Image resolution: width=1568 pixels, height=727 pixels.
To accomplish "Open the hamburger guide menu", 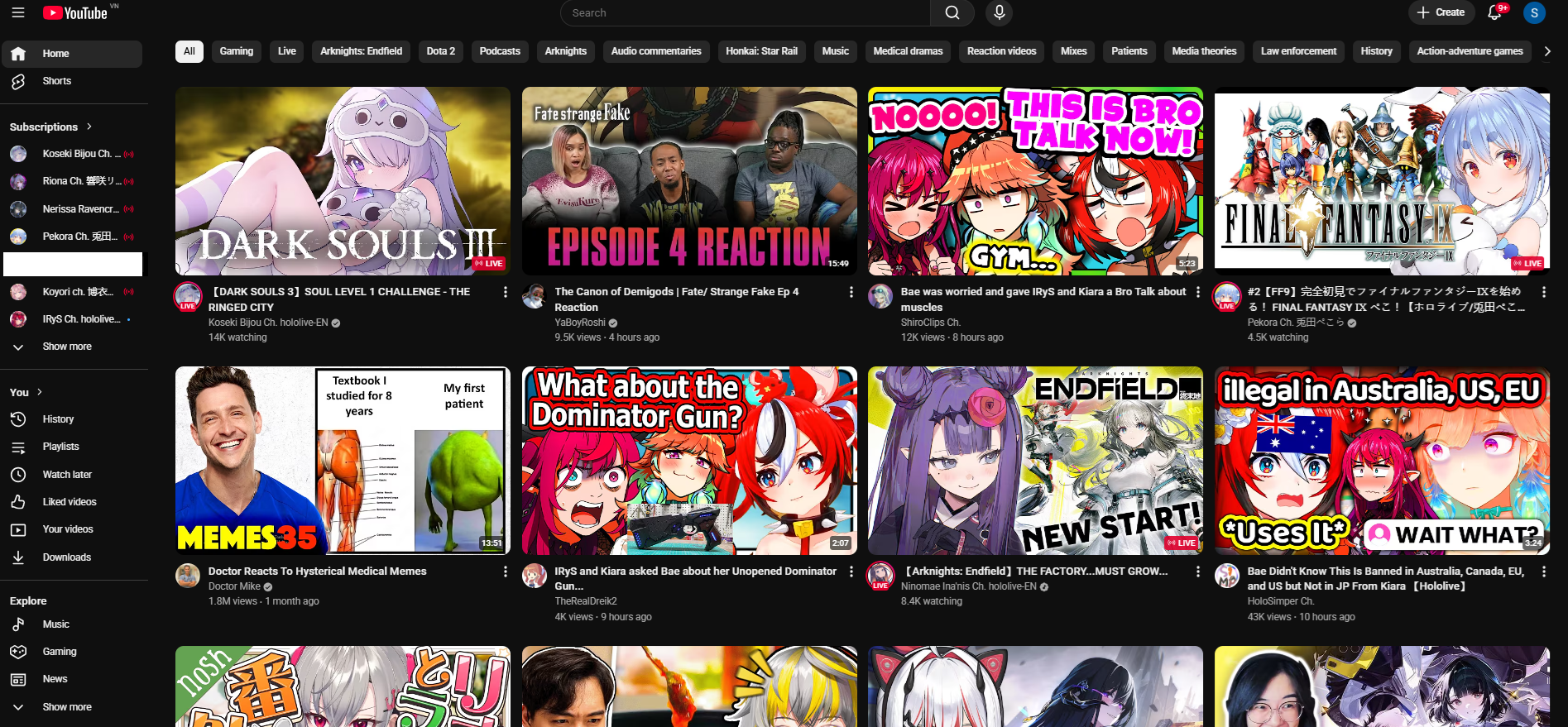I will [x=18, y=12].
